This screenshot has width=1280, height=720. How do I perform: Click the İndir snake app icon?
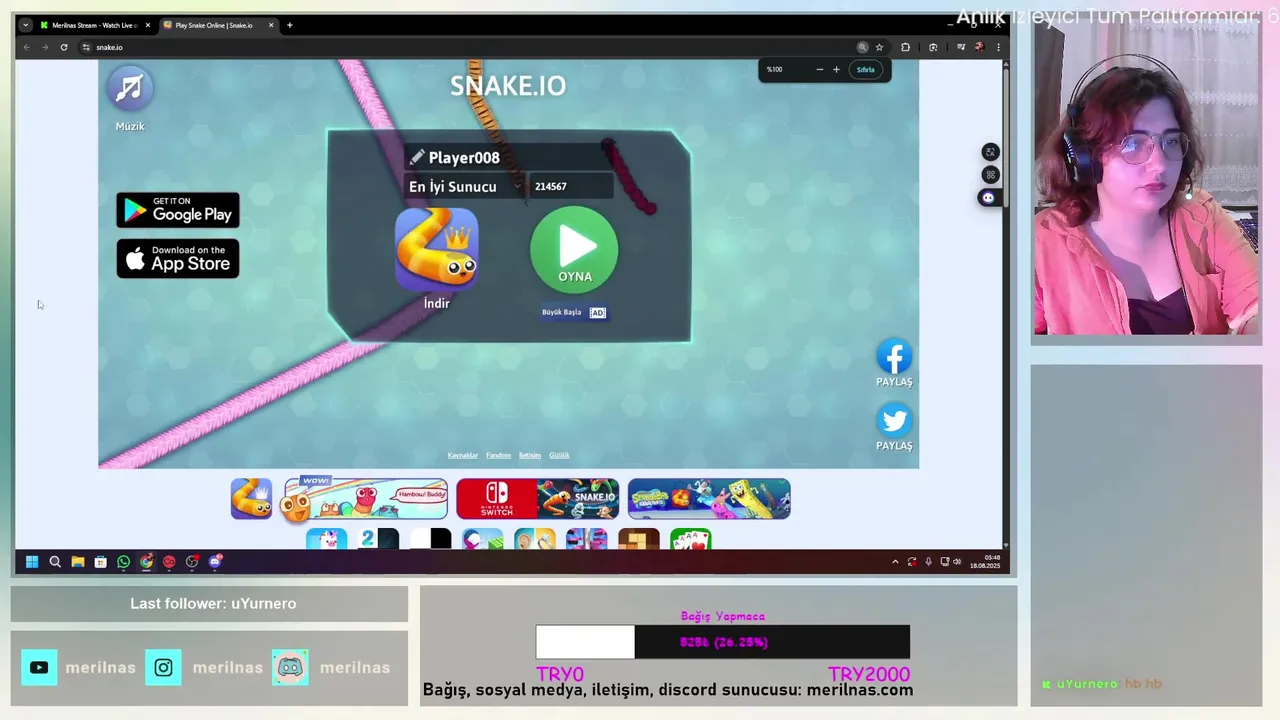click(436, 249)
